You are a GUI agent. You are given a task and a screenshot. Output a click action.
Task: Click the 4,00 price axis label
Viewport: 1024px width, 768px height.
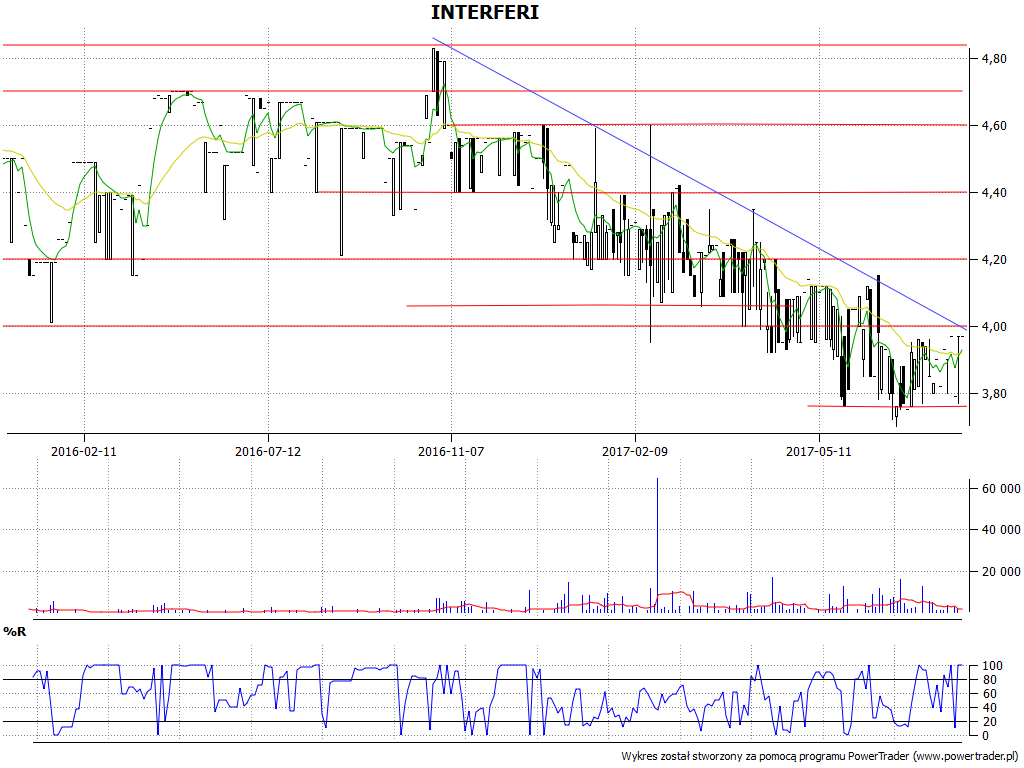click(x=993, y=327)
